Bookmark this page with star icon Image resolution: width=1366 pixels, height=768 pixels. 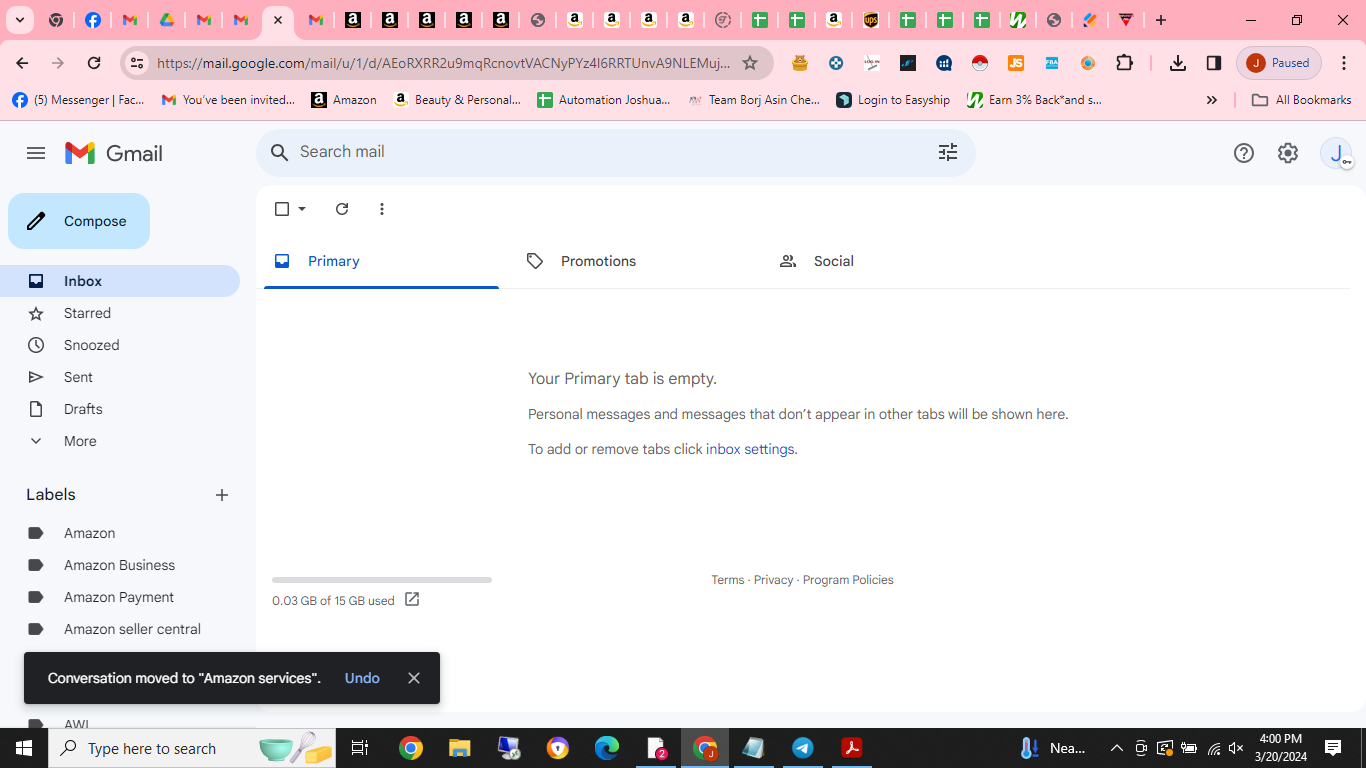[x=750, y=63]
